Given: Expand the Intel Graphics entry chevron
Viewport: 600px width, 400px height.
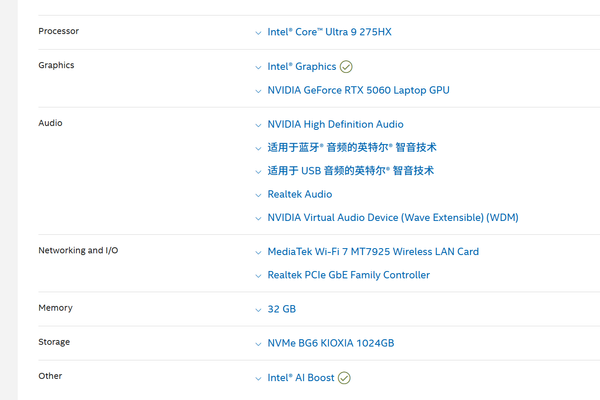Looking at the screenshot, I should [x=258, y=67].
